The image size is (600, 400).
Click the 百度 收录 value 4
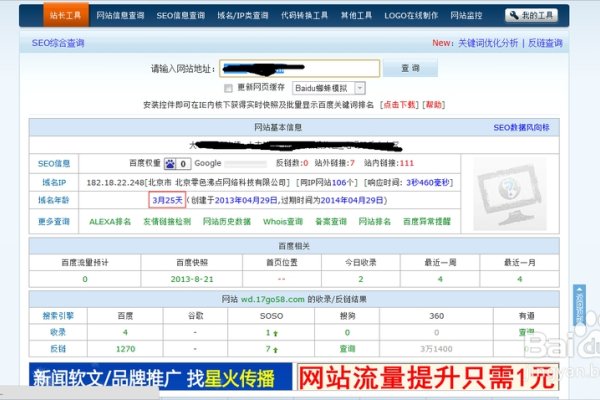coord(125,332)
